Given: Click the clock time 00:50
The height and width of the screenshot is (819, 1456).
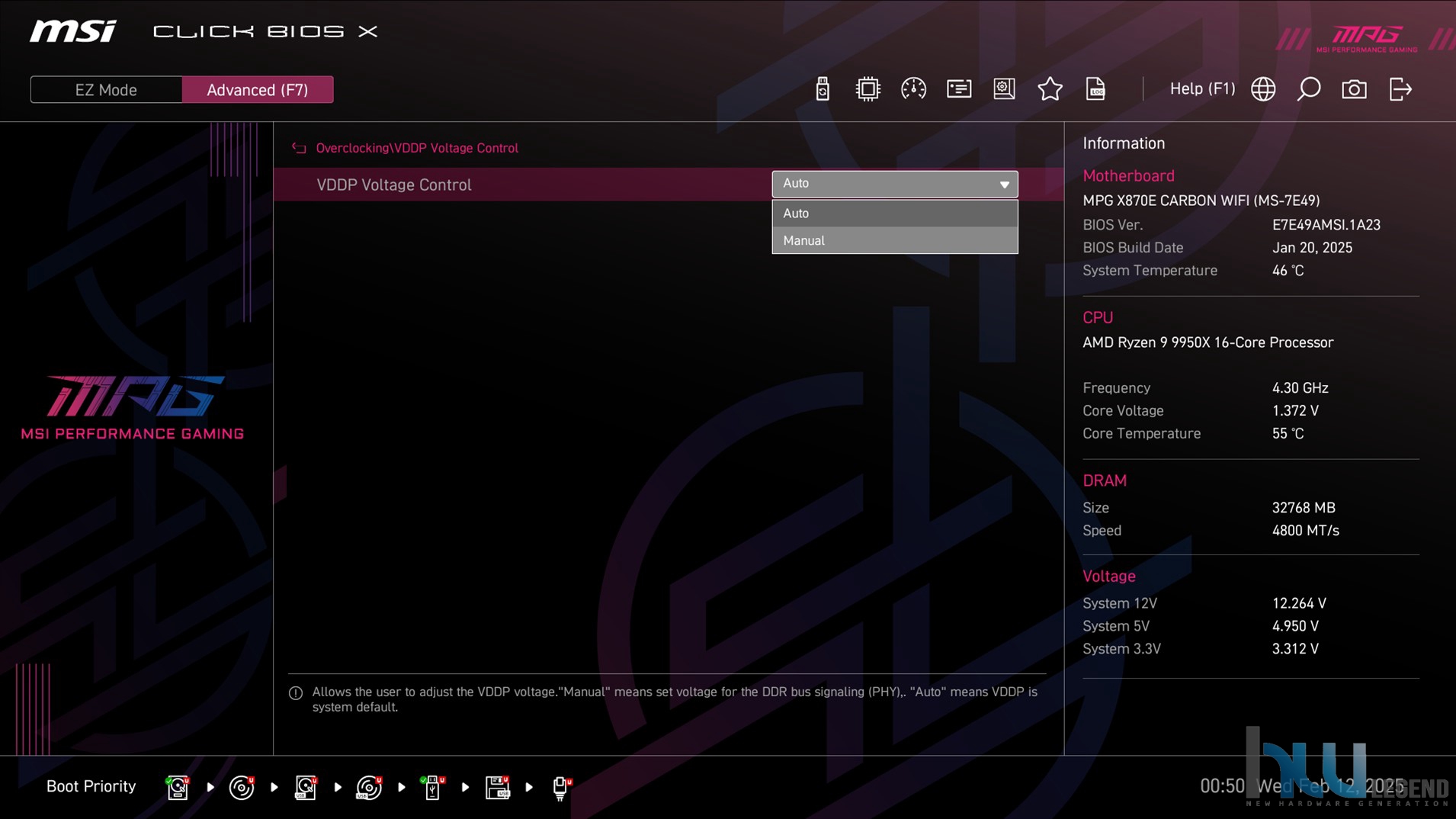Looking at the screenshot, I should point(1222,786).
